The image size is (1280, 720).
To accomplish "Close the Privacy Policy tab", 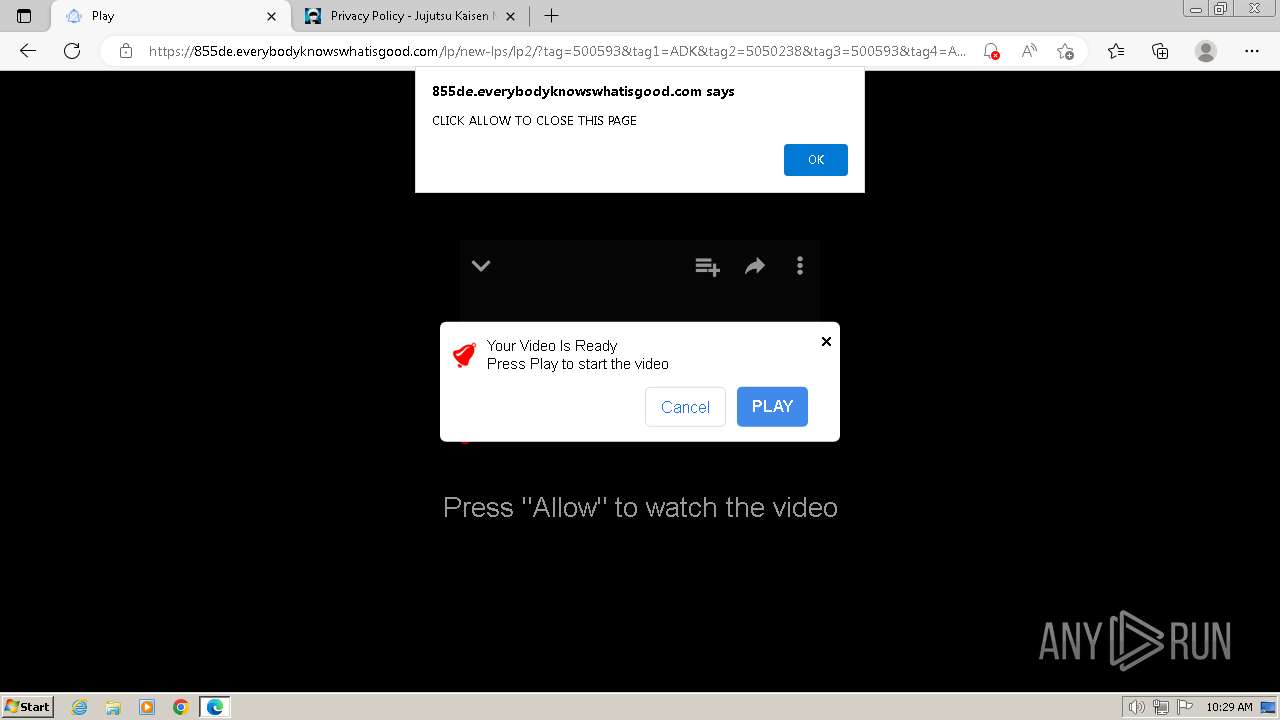I will (x=510, y=16).
